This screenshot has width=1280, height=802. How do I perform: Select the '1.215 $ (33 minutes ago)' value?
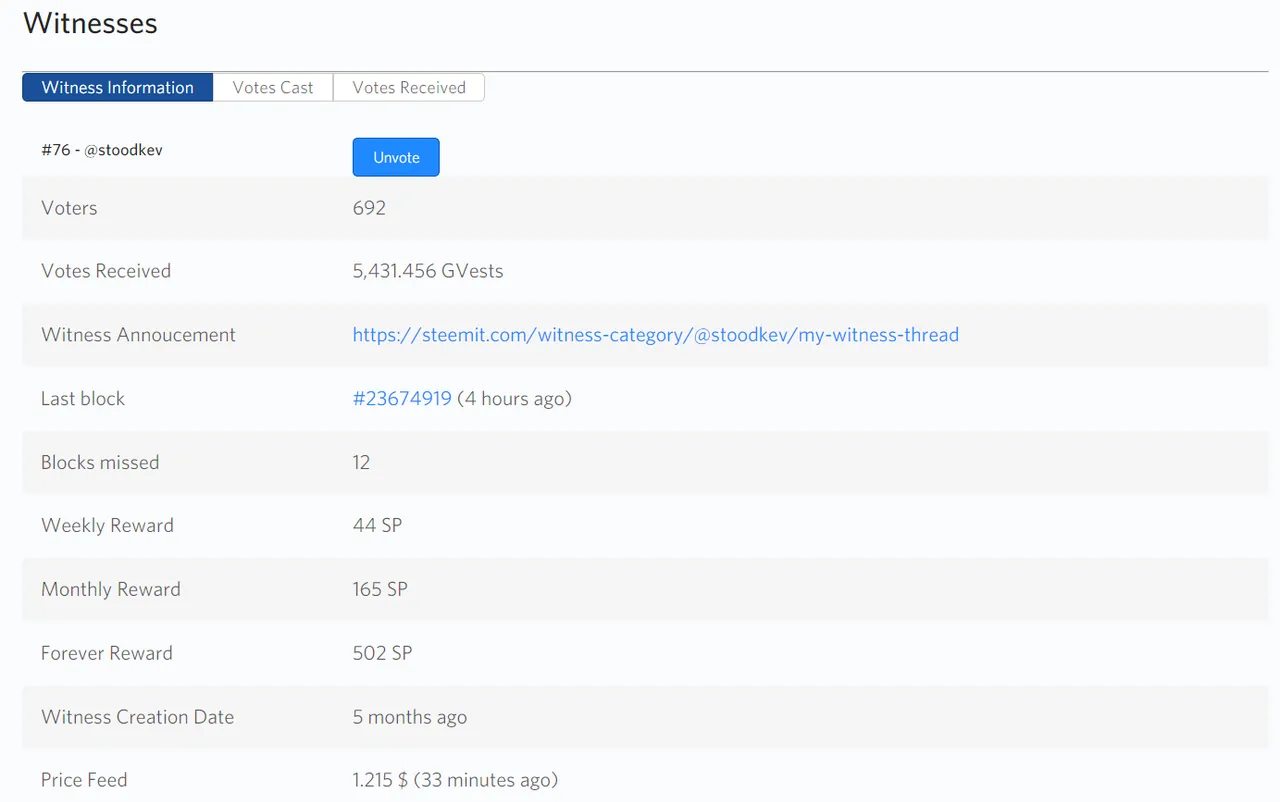point(455,780)
